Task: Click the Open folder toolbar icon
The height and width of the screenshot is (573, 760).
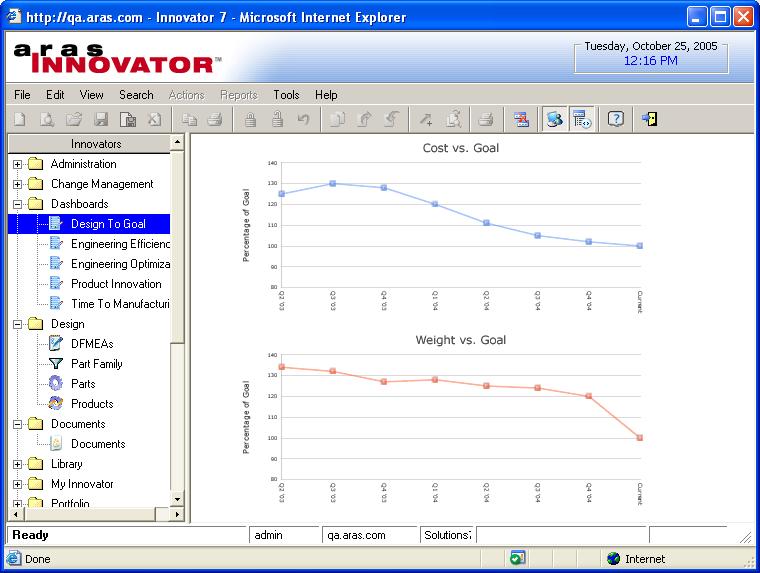Action: [x=74, y=119]
